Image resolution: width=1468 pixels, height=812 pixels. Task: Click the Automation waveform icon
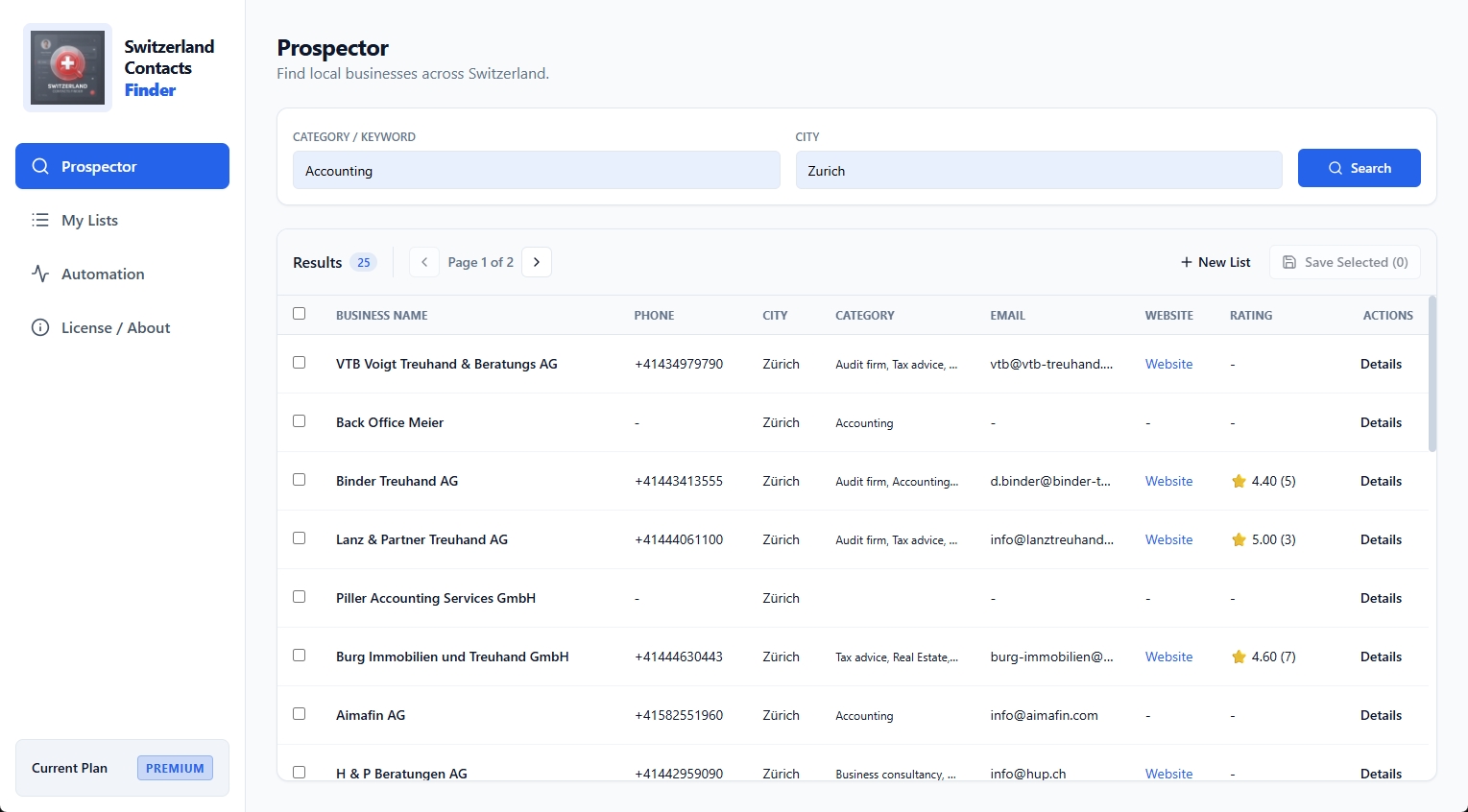(40, 274)
